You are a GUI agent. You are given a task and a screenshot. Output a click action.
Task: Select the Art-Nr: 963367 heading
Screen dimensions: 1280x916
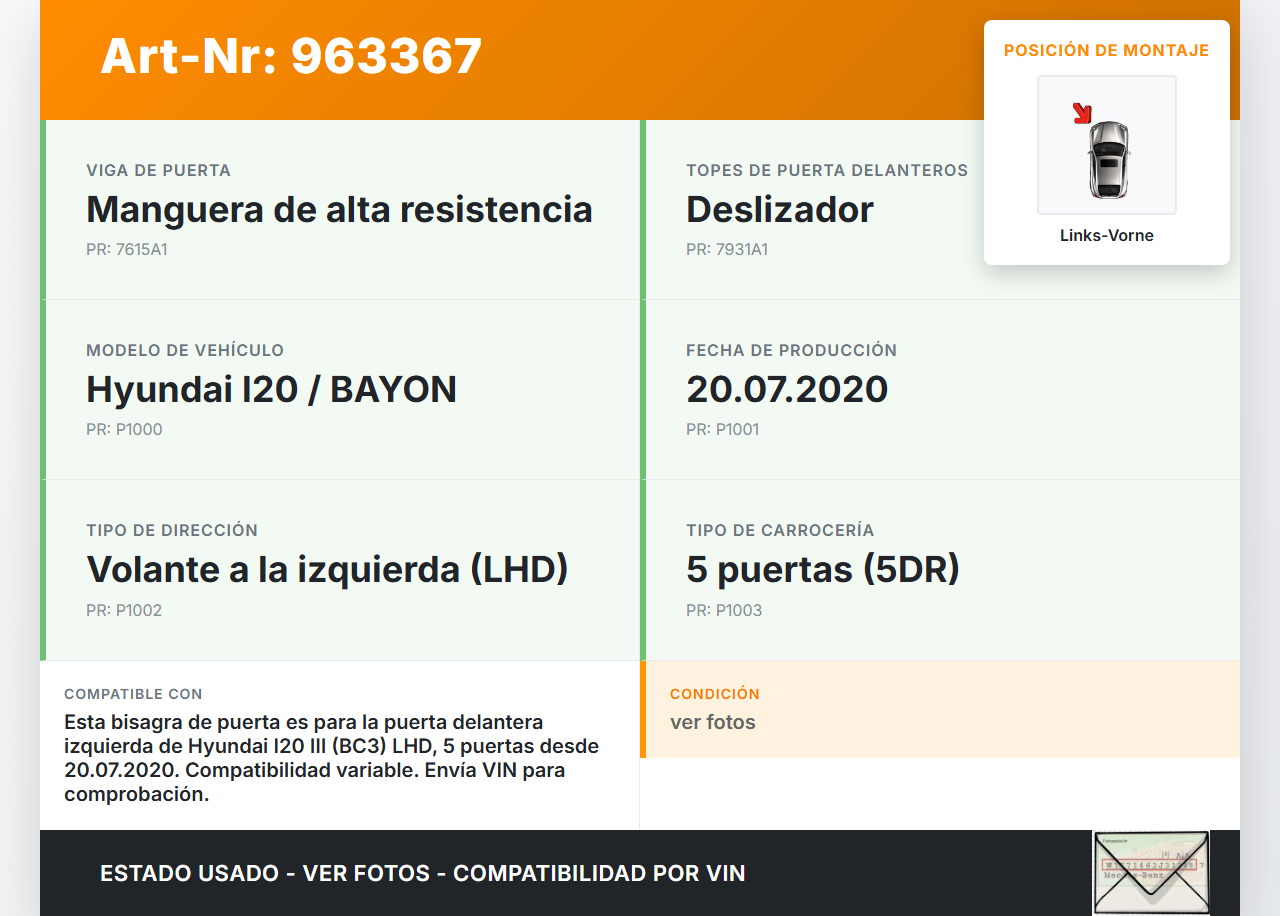click(x=291, y=56)
